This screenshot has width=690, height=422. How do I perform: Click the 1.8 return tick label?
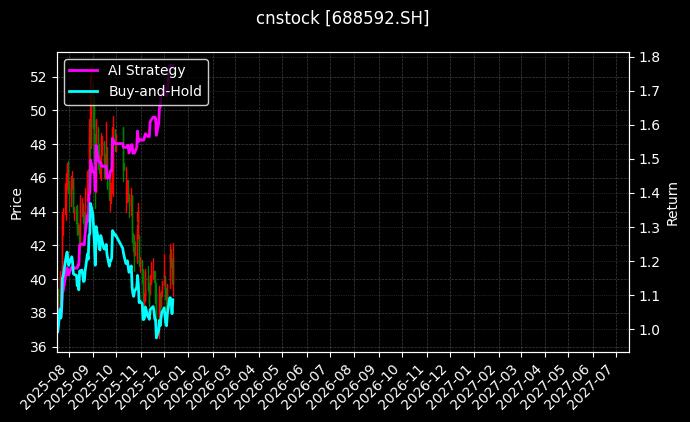tap(647, 58)
